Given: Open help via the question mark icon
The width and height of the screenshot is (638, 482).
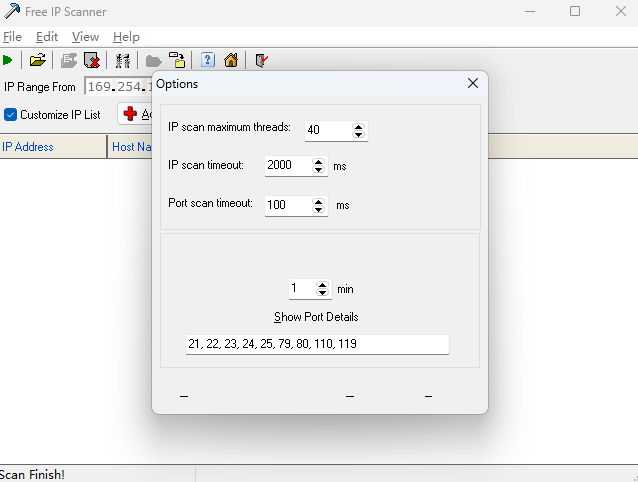Looking at the screenshot, I should tap(208, 61).
